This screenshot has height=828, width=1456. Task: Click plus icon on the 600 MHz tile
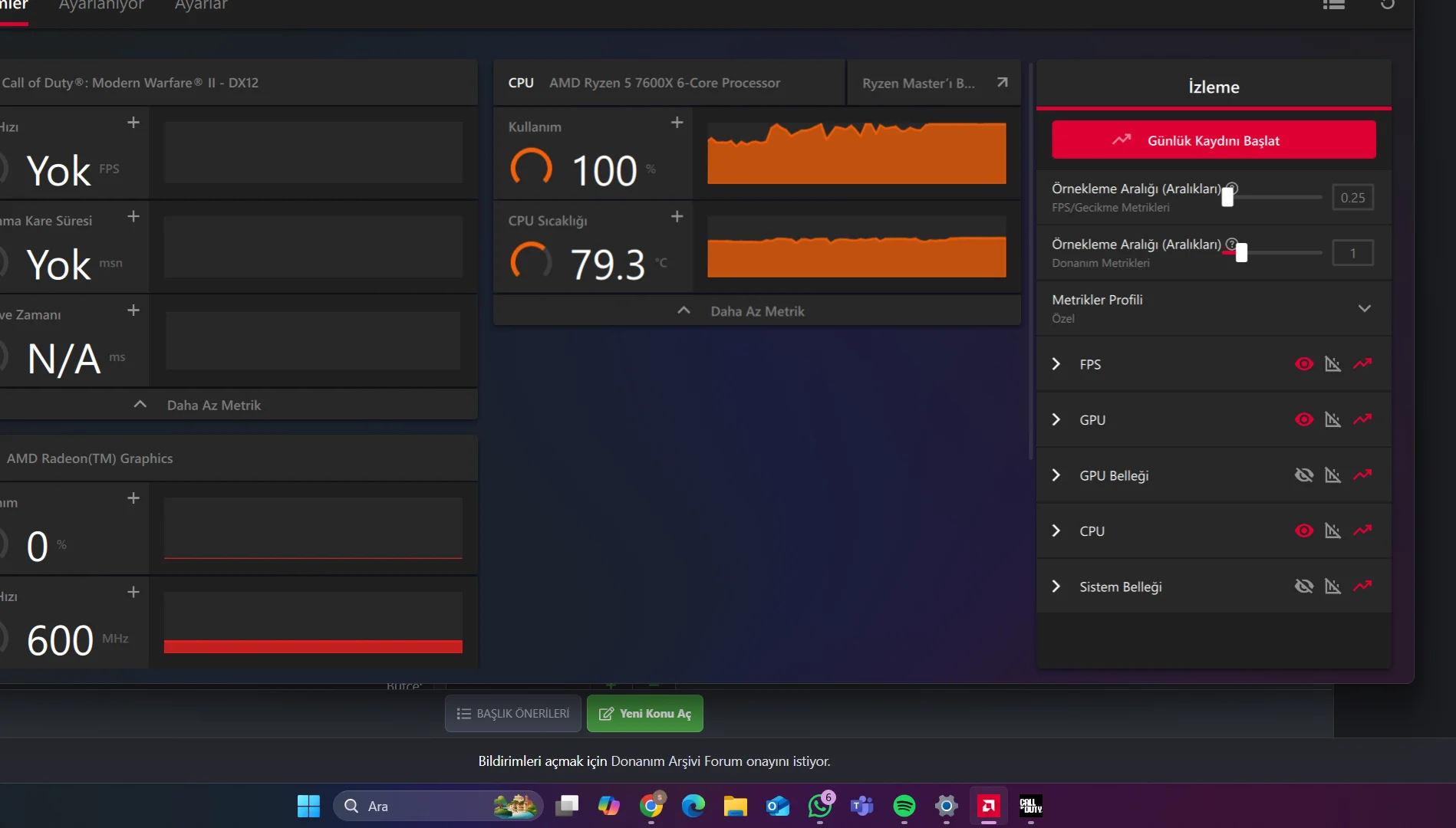[x=133, y=593]
